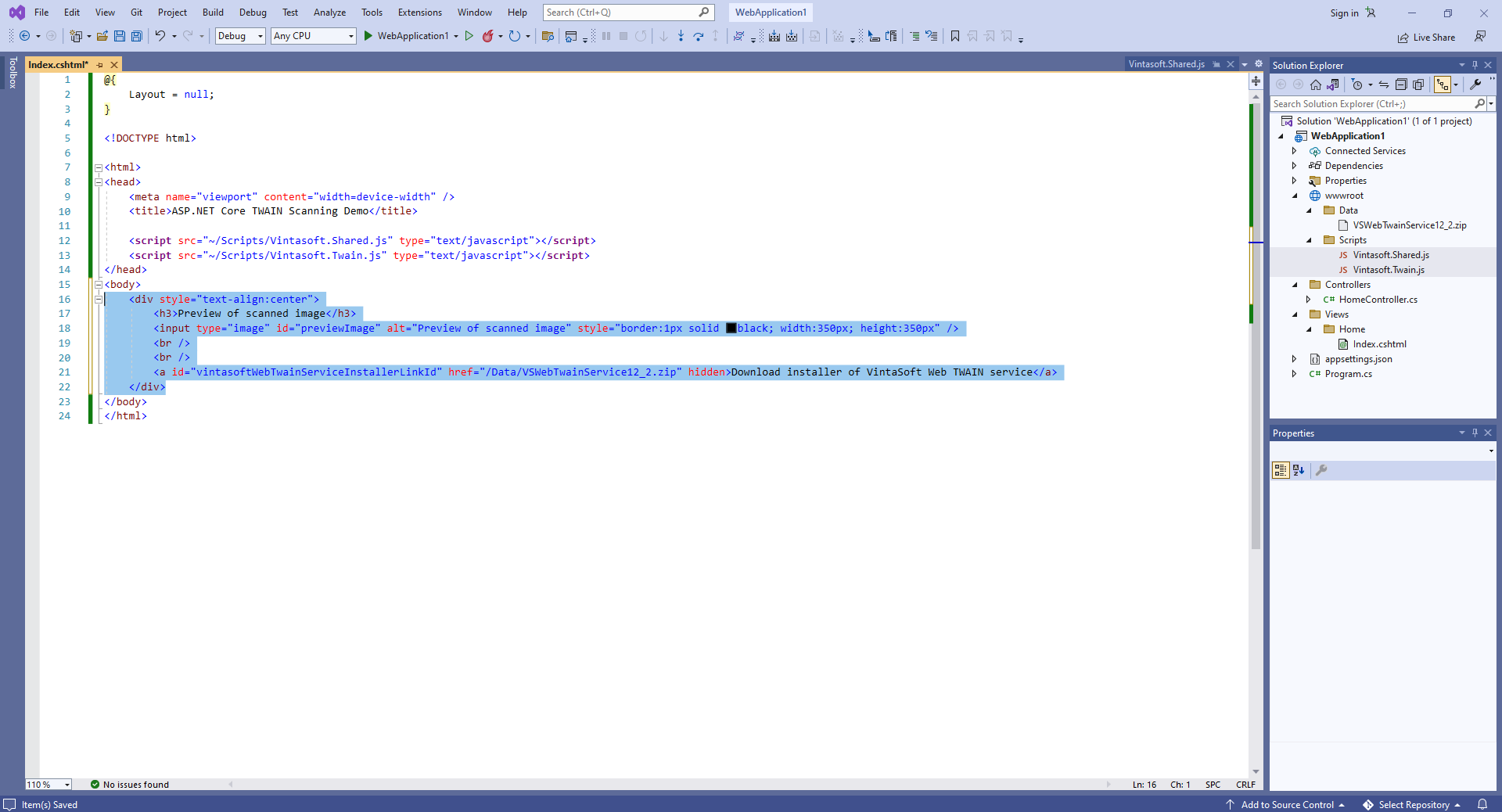
Task: Click the Solution Explorer Home icon
Action: click(x=1316, y=84)
